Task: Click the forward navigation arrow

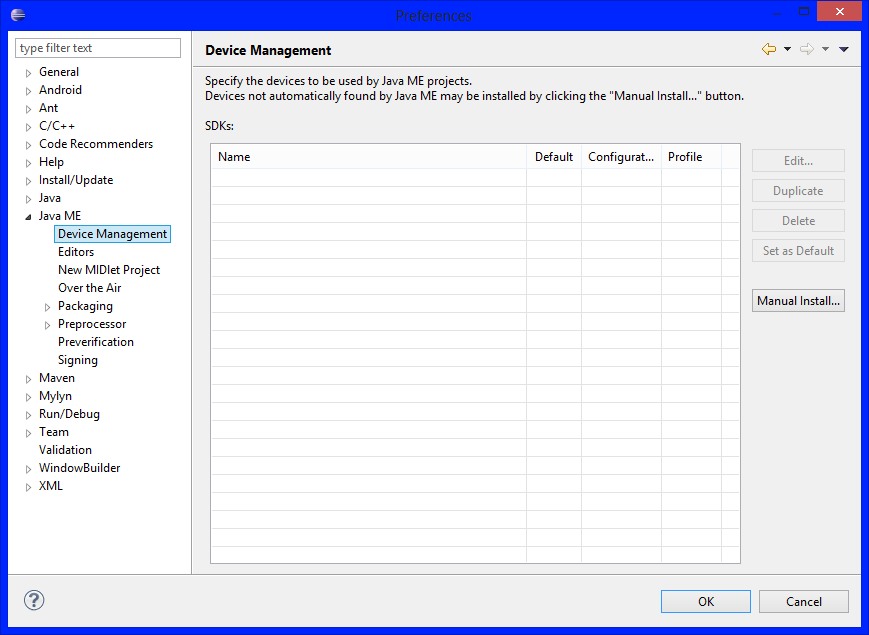Action: 806,49
